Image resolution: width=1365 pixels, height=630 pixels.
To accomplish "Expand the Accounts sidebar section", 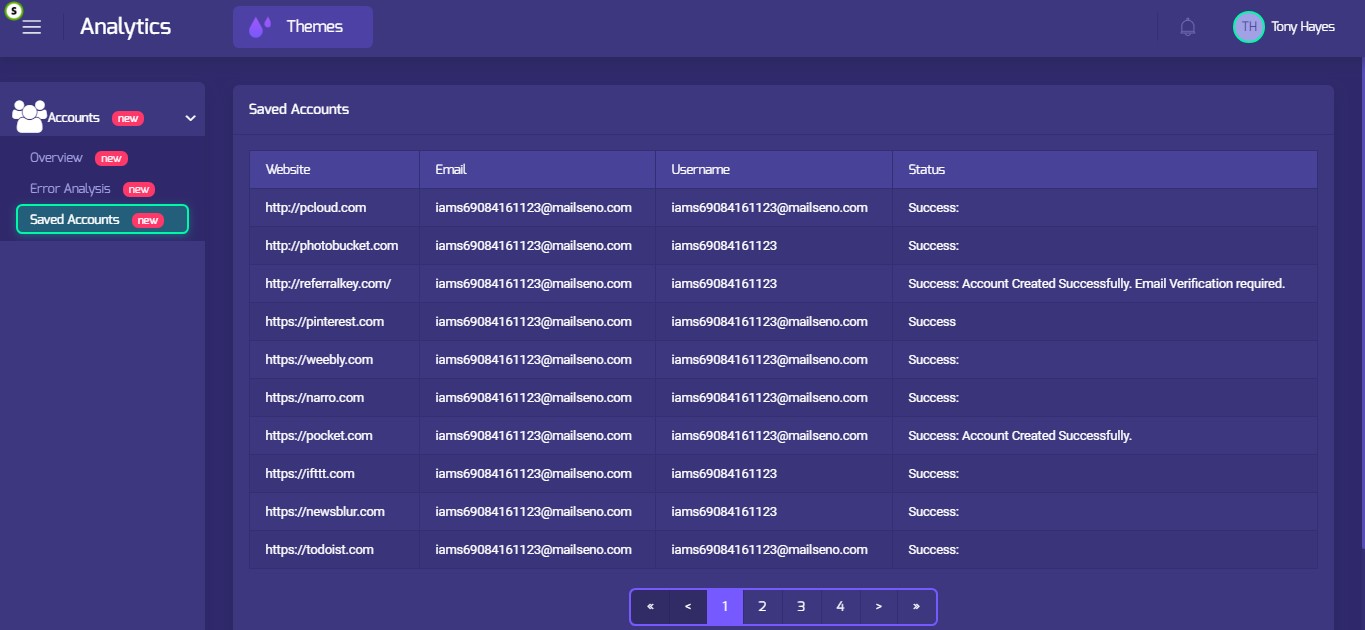I will [x=102, y=118].
